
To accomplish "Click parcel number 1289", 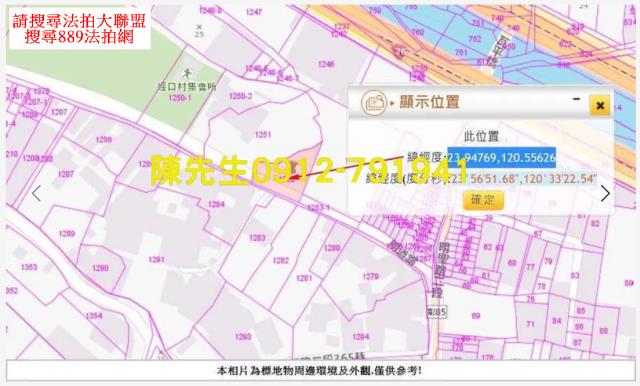I will coord(67,234).
